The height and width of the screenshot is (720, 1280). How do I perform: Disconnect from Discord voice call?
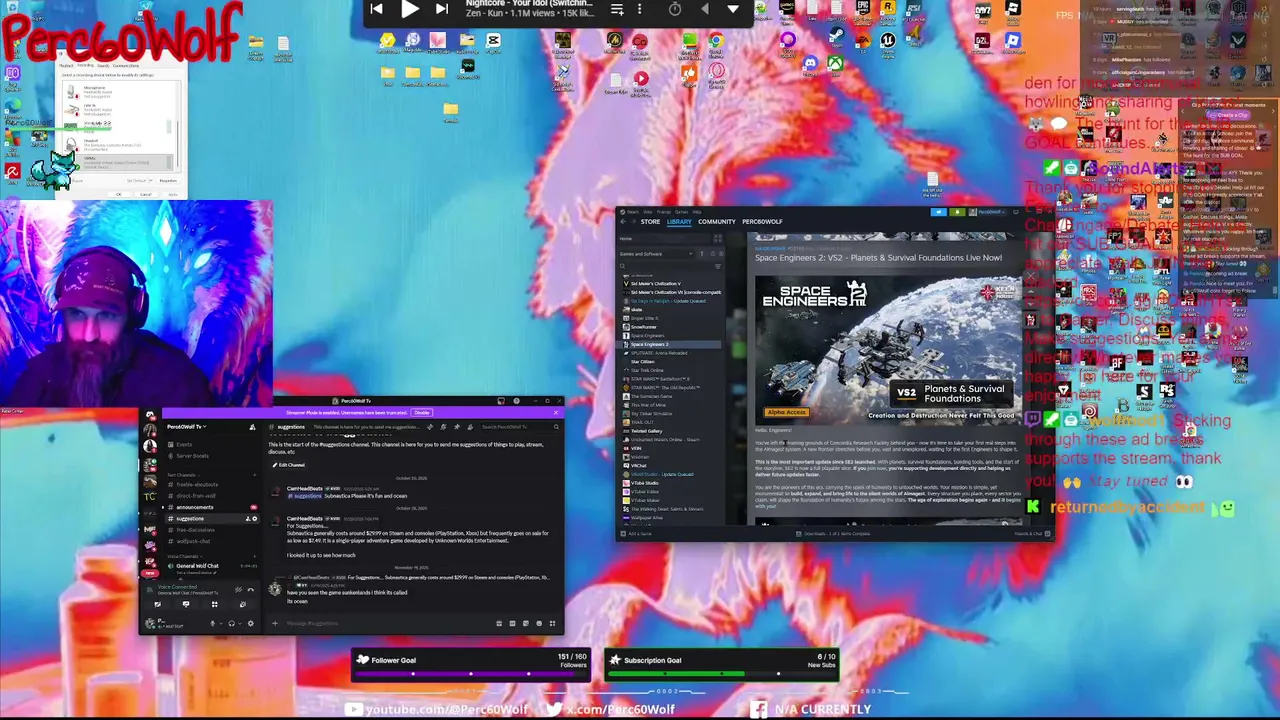250,590
